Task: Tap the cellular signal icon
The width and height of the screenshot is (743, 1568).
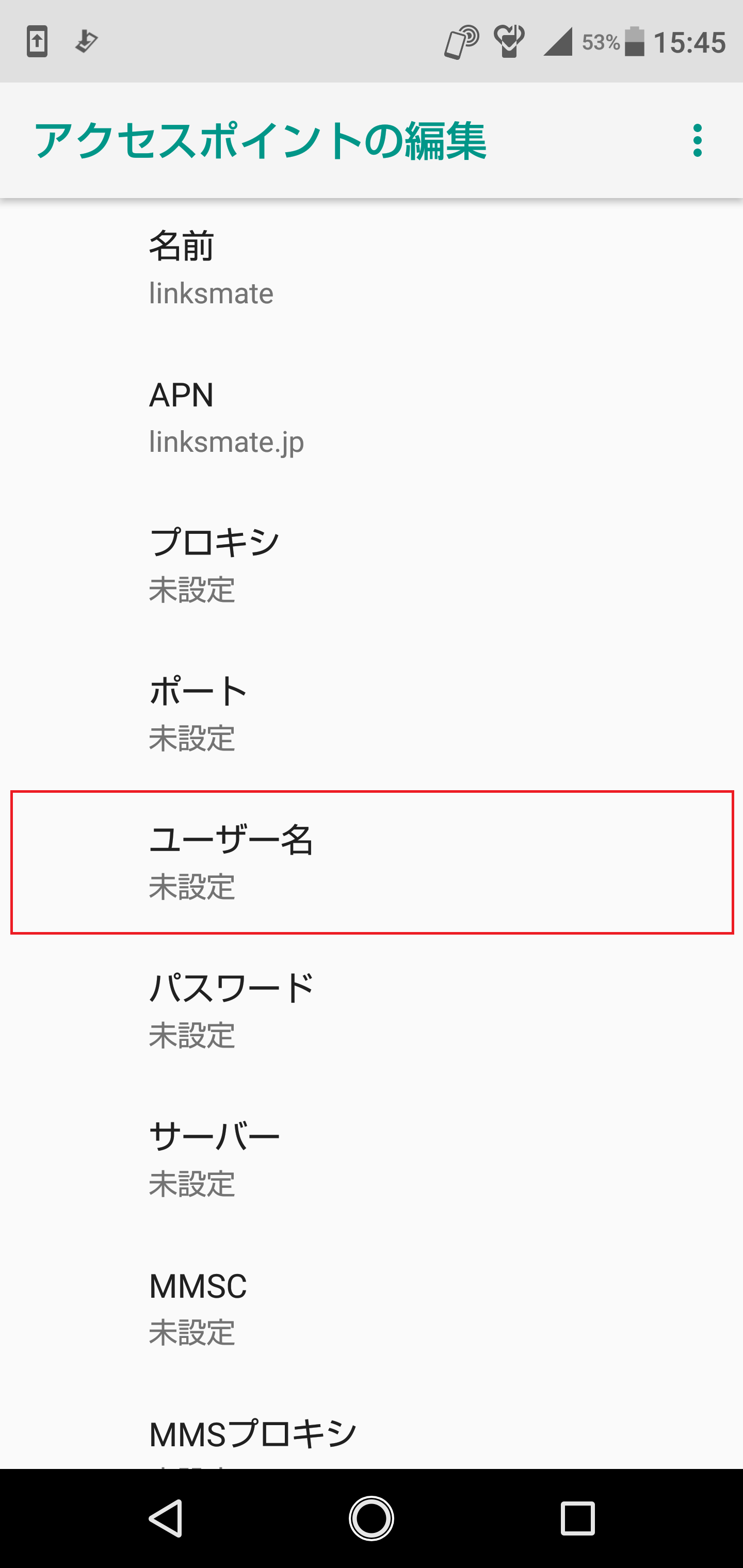Action: (x=557, y=42)
